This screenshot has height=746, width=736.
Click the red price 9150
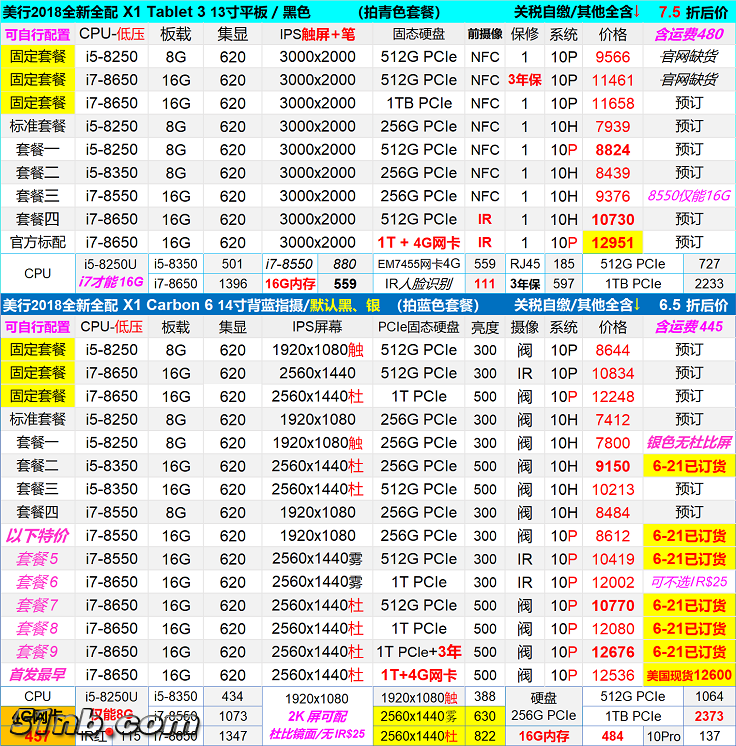point(613,466)
